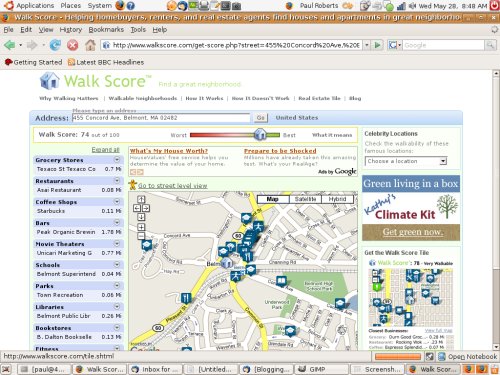Screen dimensions: 500x375
Task: Click the show desktop icon in bottom panel
Action: coord(6,369)
